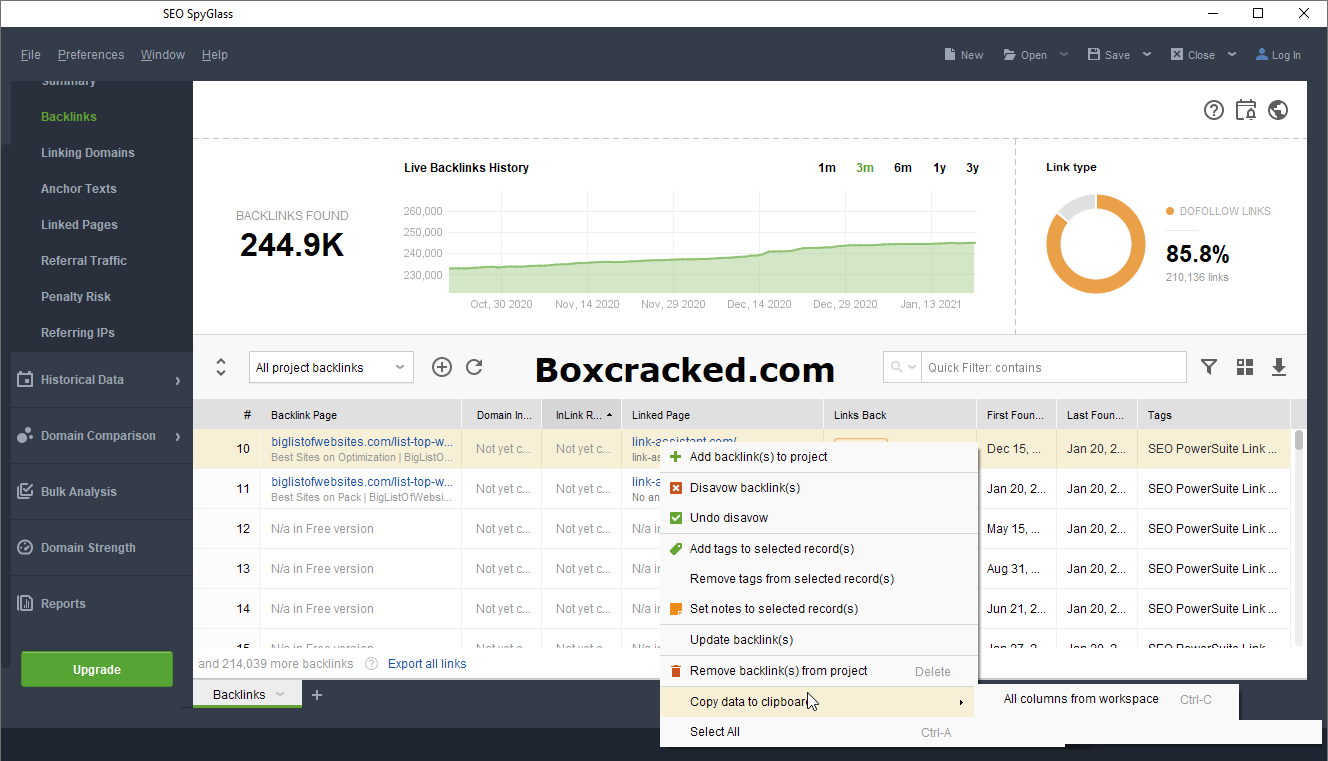Open the File menu
The image size is (1328, 761).
point(31,55)
